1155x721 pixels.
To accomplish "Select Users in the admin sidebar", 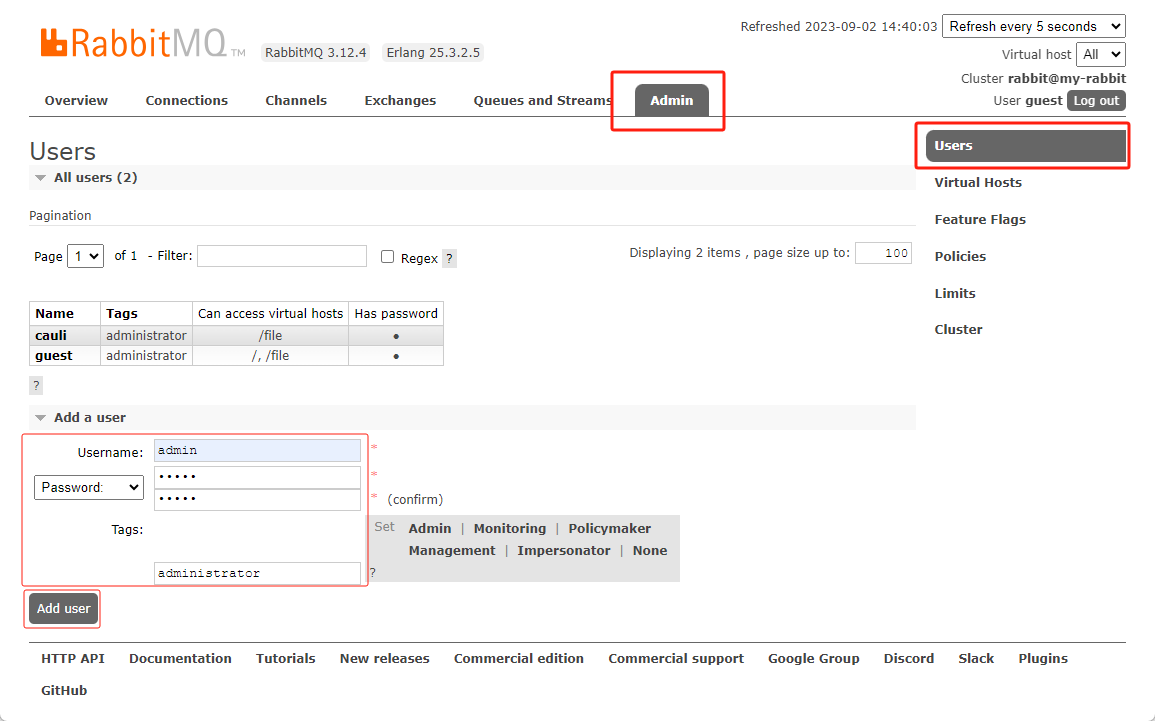I will [1025, 146].
